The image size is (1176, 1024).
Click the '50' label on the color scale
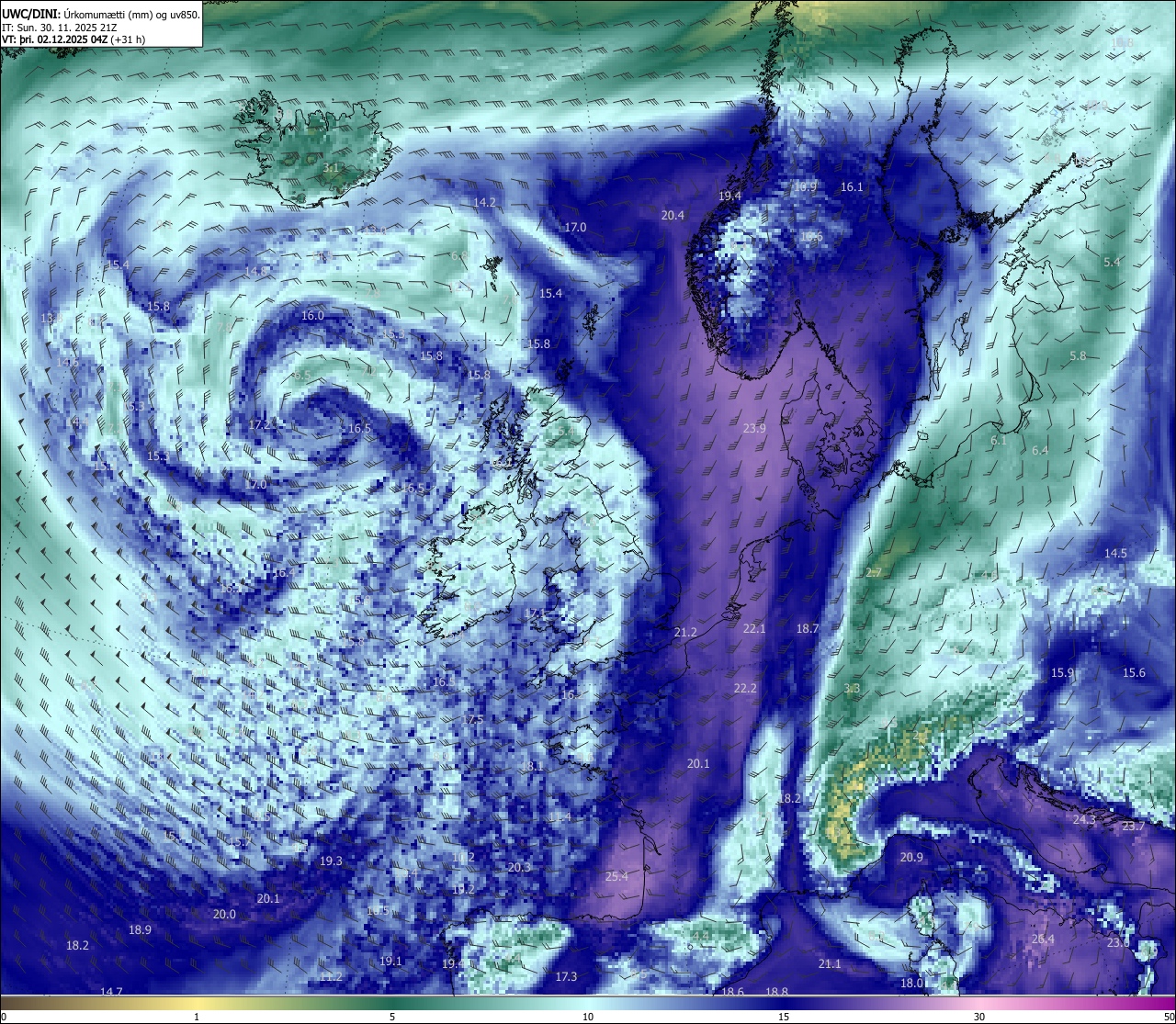click(1168, 1016)
